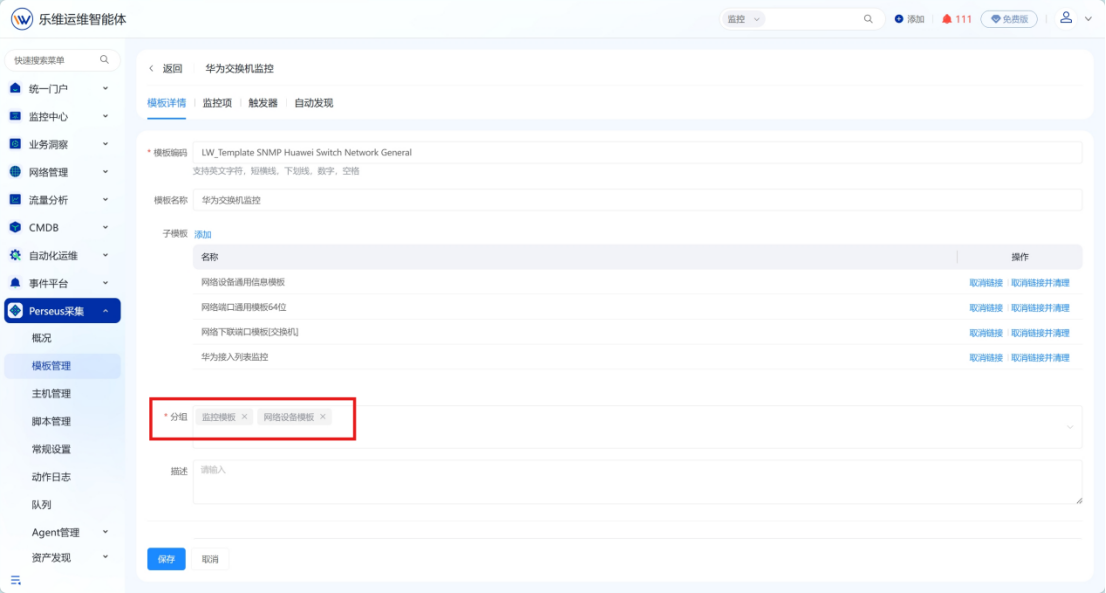Click 取消链接 for 网络设备通用信息模板

(986, 283)
